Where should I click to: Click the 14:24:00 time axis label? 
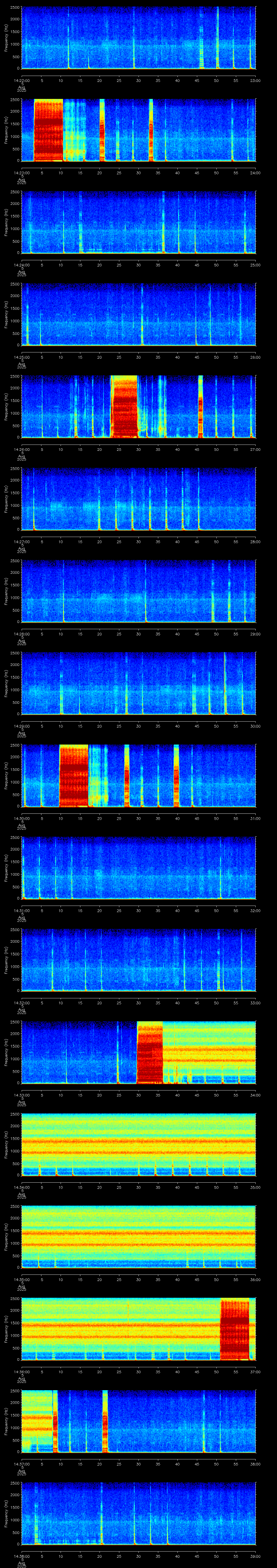(x=21, y=265)
